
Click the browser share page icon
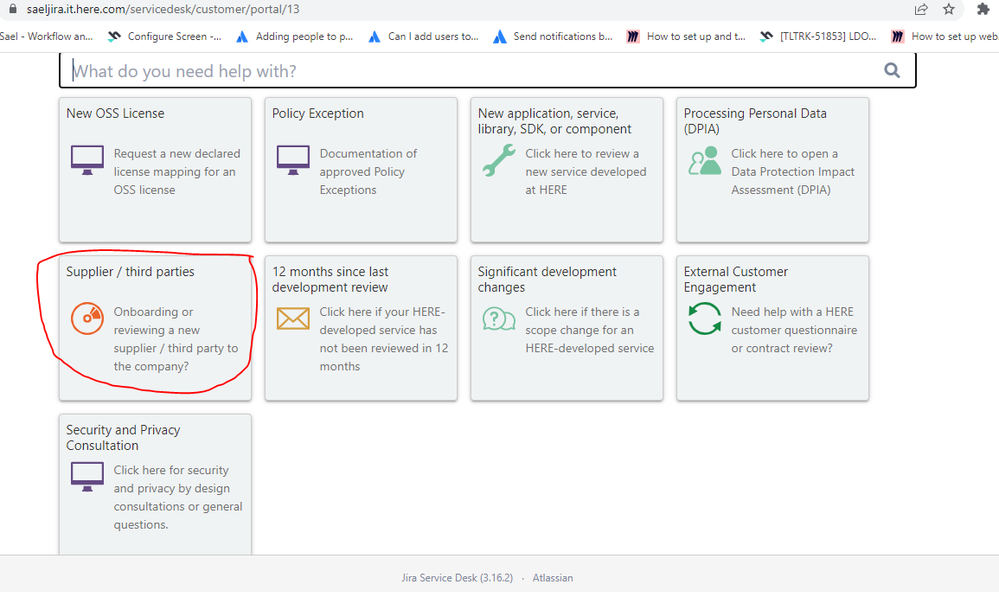click(x=921, y=9)
